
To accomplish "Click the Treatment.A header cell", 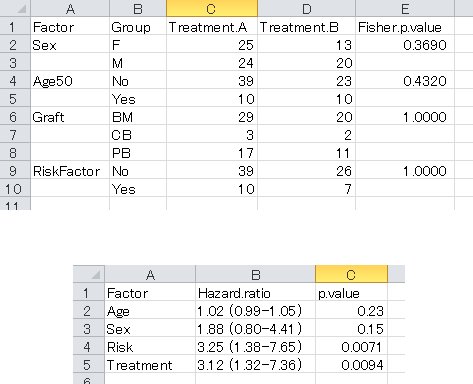I will tap(212, 27).
